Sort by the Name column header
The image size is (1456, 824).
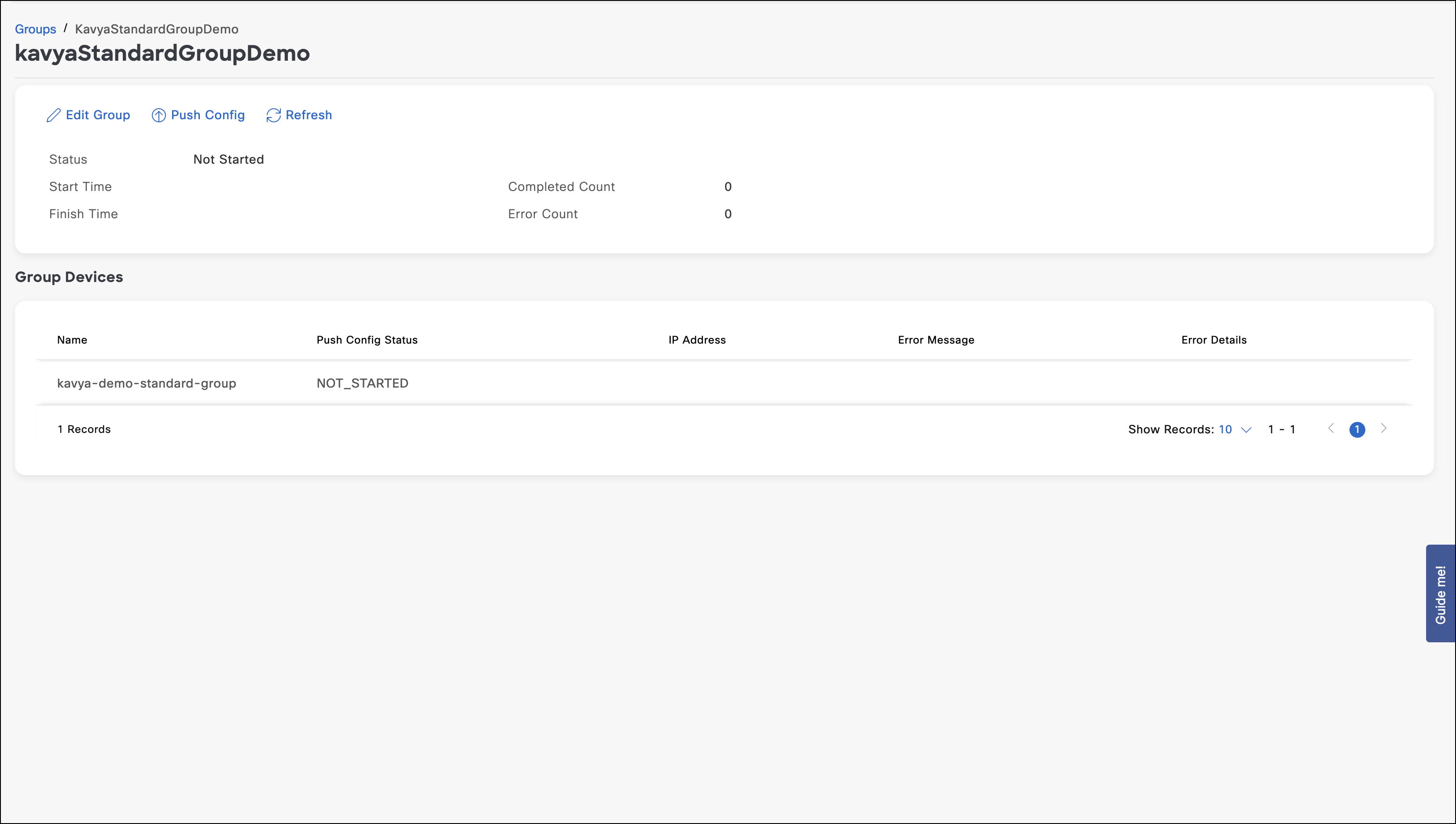point(72,340)
